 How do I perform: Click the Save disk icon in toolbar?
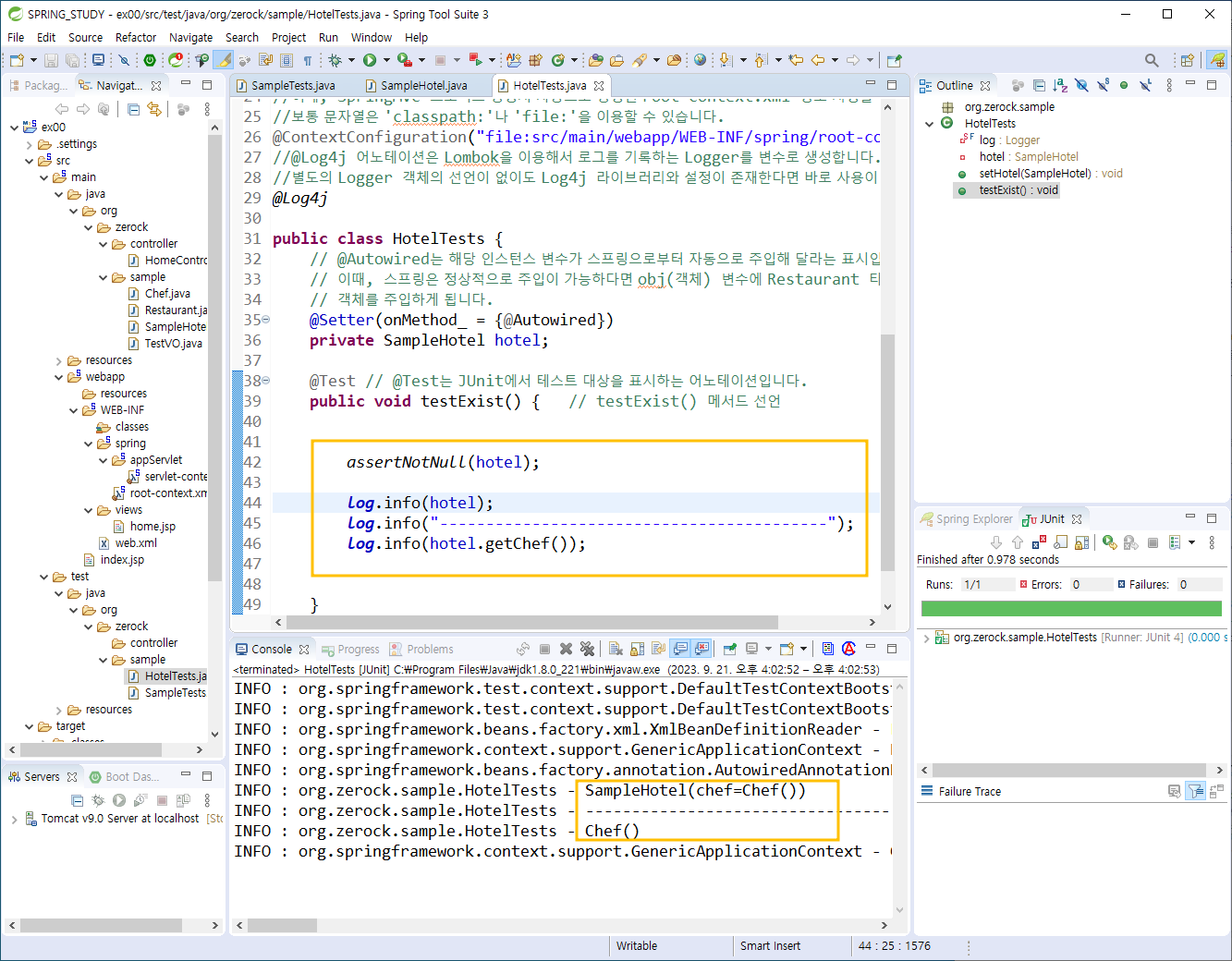(x=51, y=60)
